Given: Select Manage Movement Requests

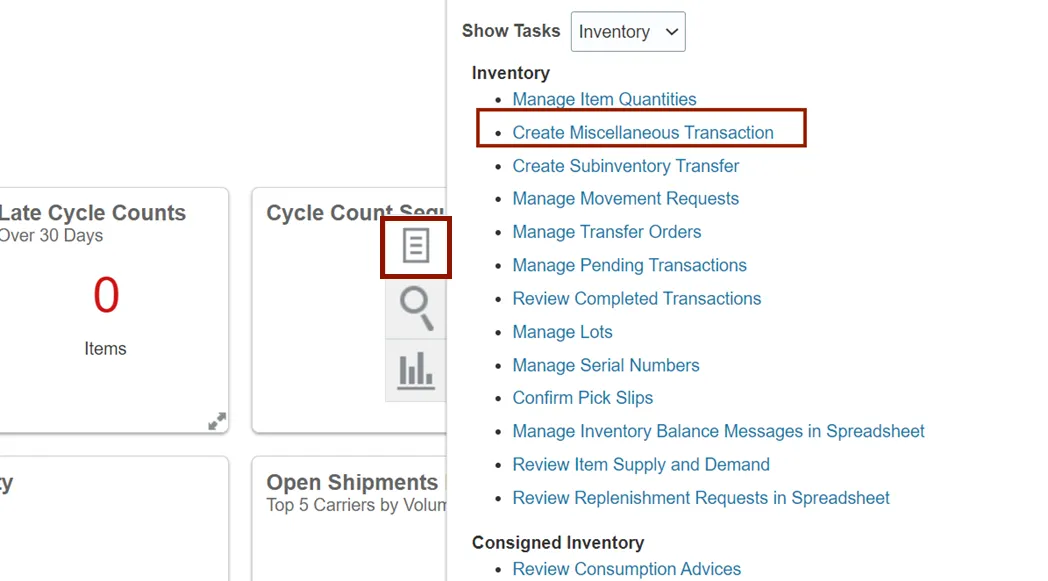Looking at the screenshot, I should (x=626, y=199).
